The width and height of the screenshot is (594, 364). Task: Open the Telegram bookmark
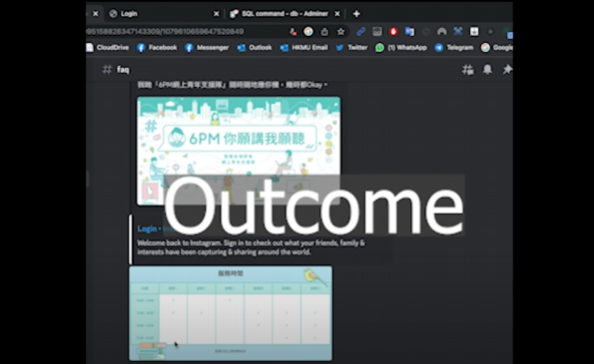tap(454, 47)
